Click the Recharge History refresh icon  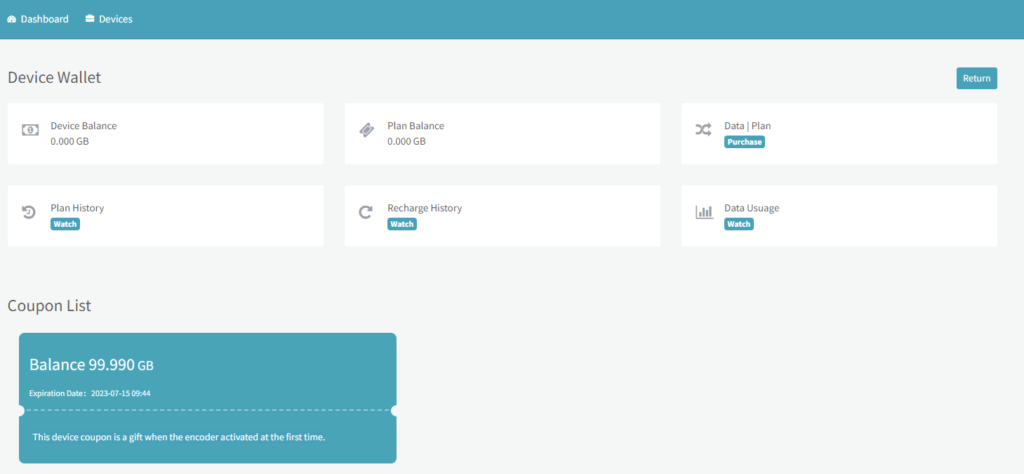[366, 212]
